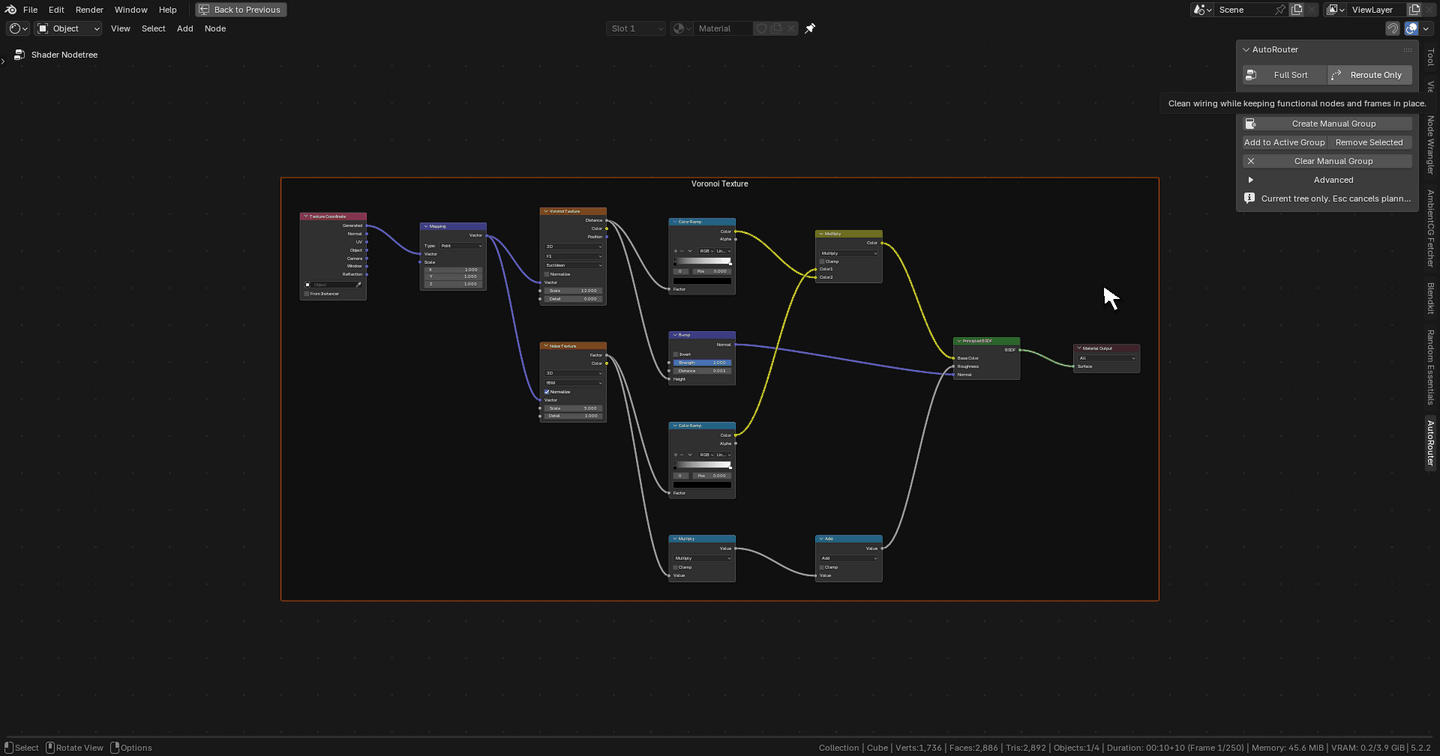1440x756 pixels.
Task: Pin the Scene with the pin icon
Action: click(1280, 9)
